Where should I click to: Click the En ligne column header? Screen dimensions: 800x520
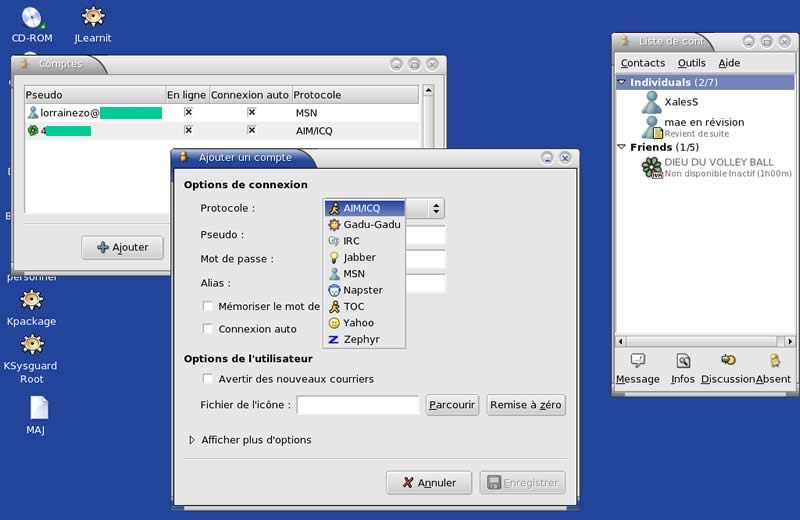pyautogui.click(x=187, y=95)
